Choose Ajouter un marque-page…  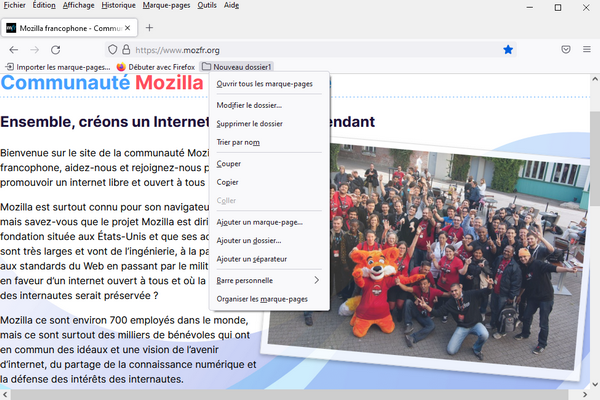point(269,222)
